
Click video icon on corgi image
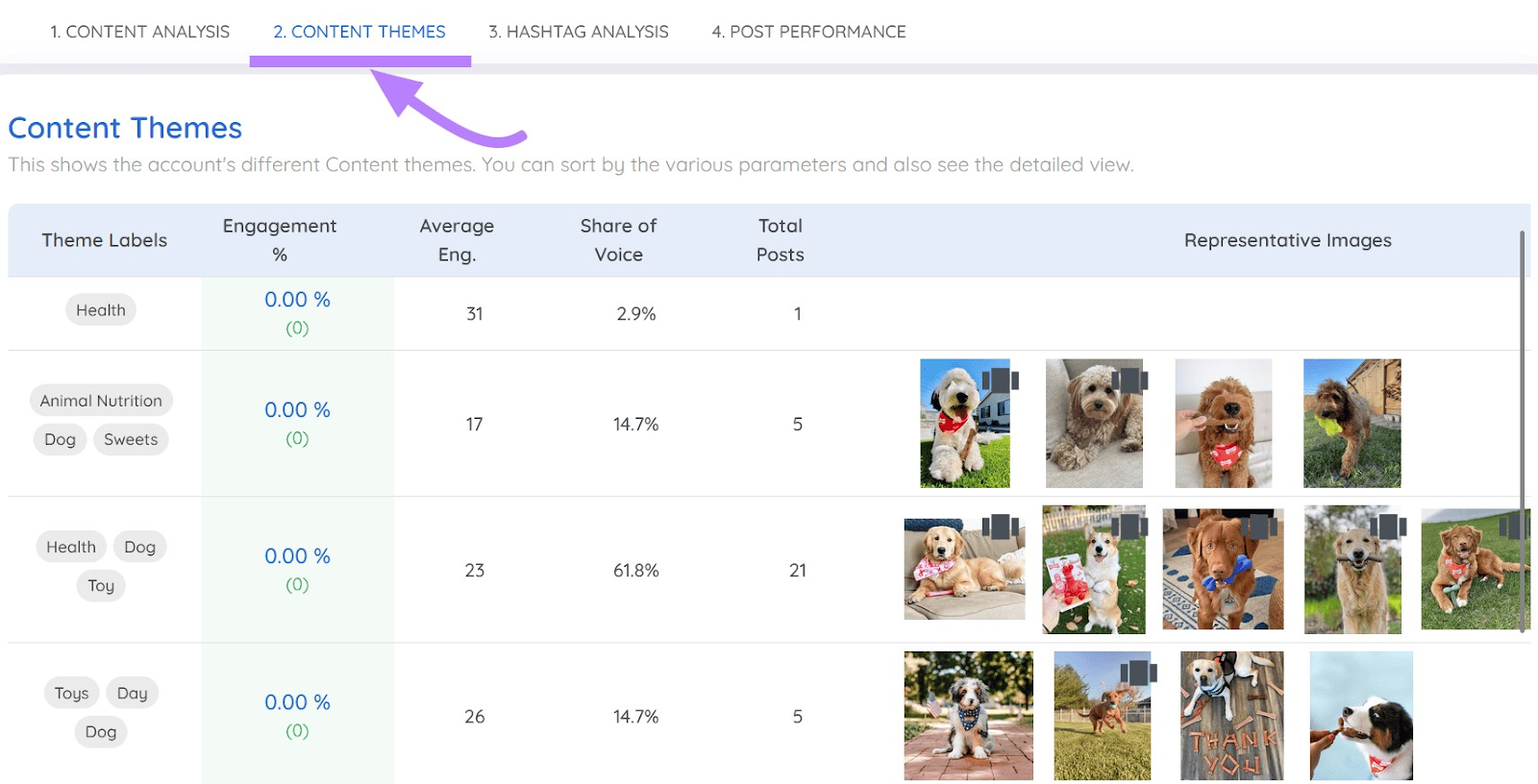point(1129,527)
